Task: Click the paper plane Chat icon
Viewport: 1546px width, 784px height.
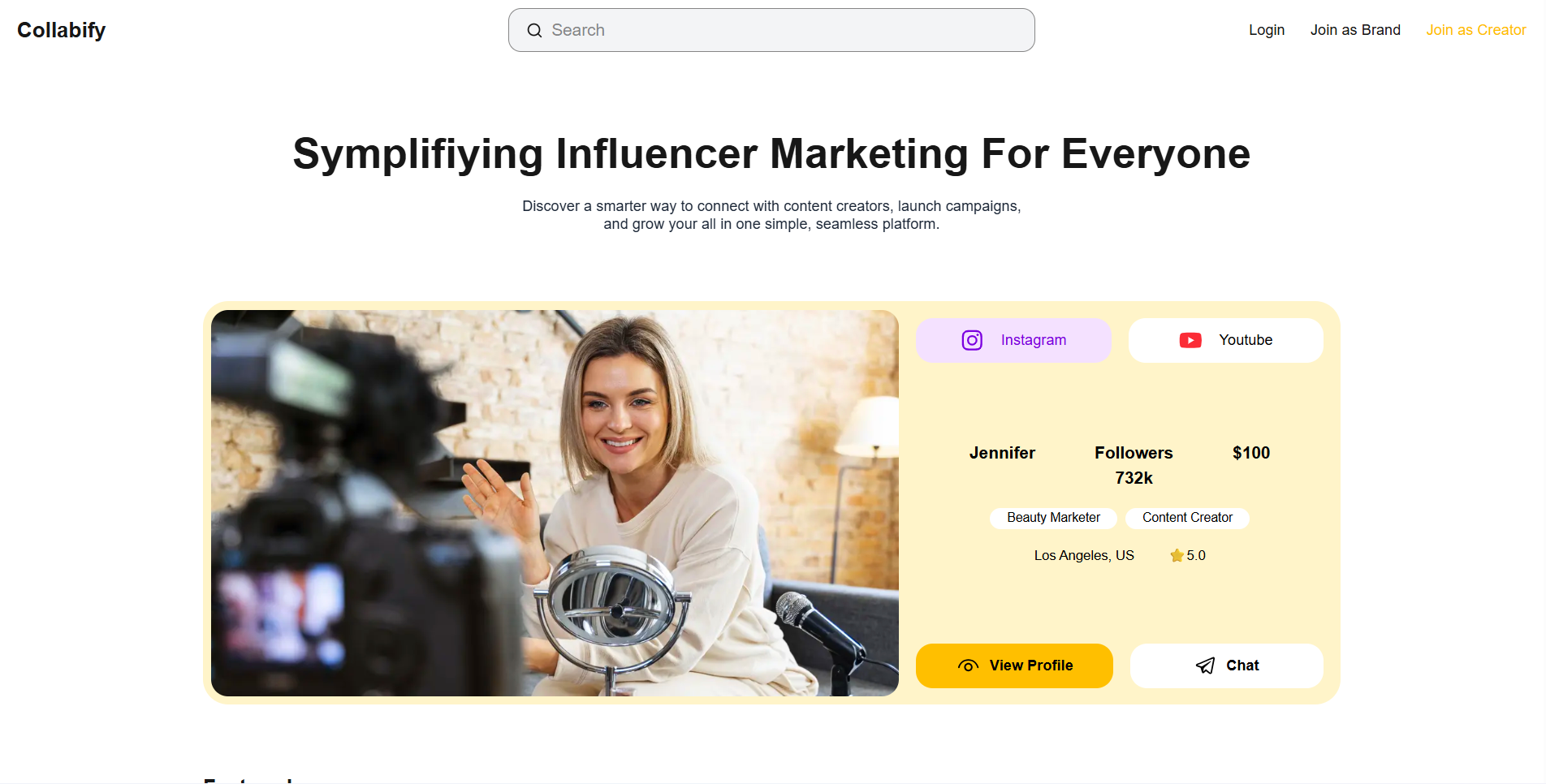Action: (x=1206, y=666)
